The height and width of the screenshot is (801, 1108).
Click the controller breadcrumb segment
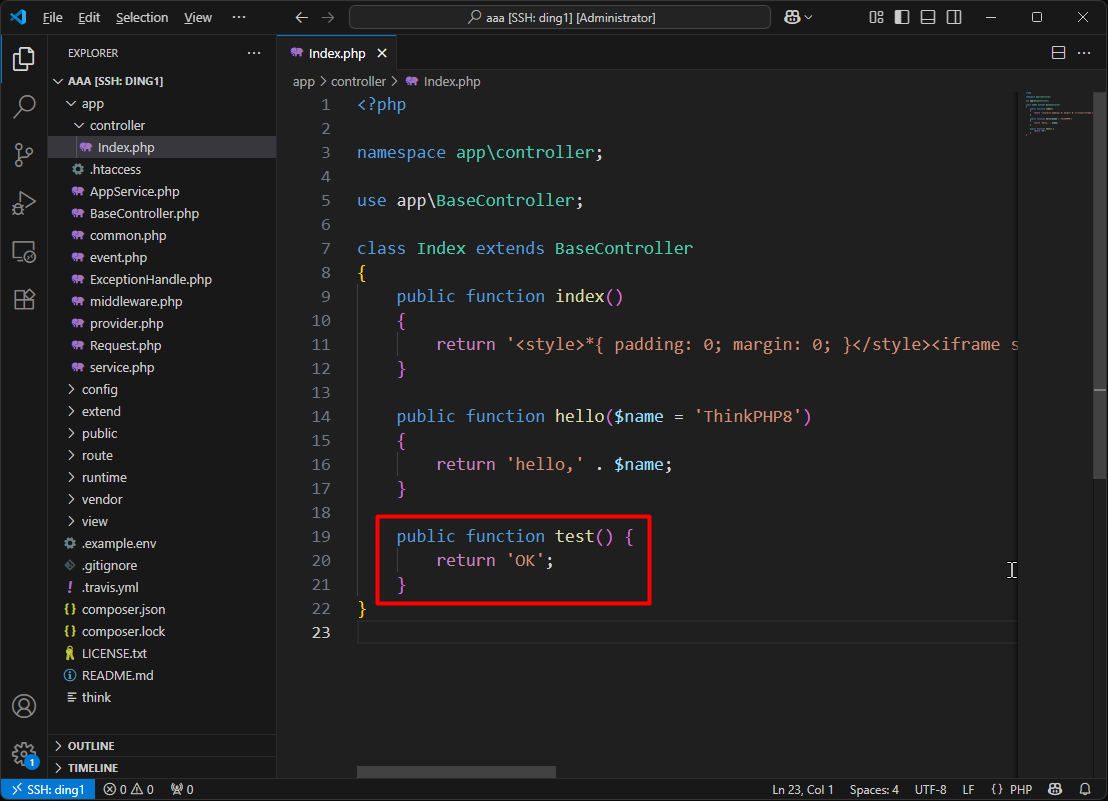point(358,82)
